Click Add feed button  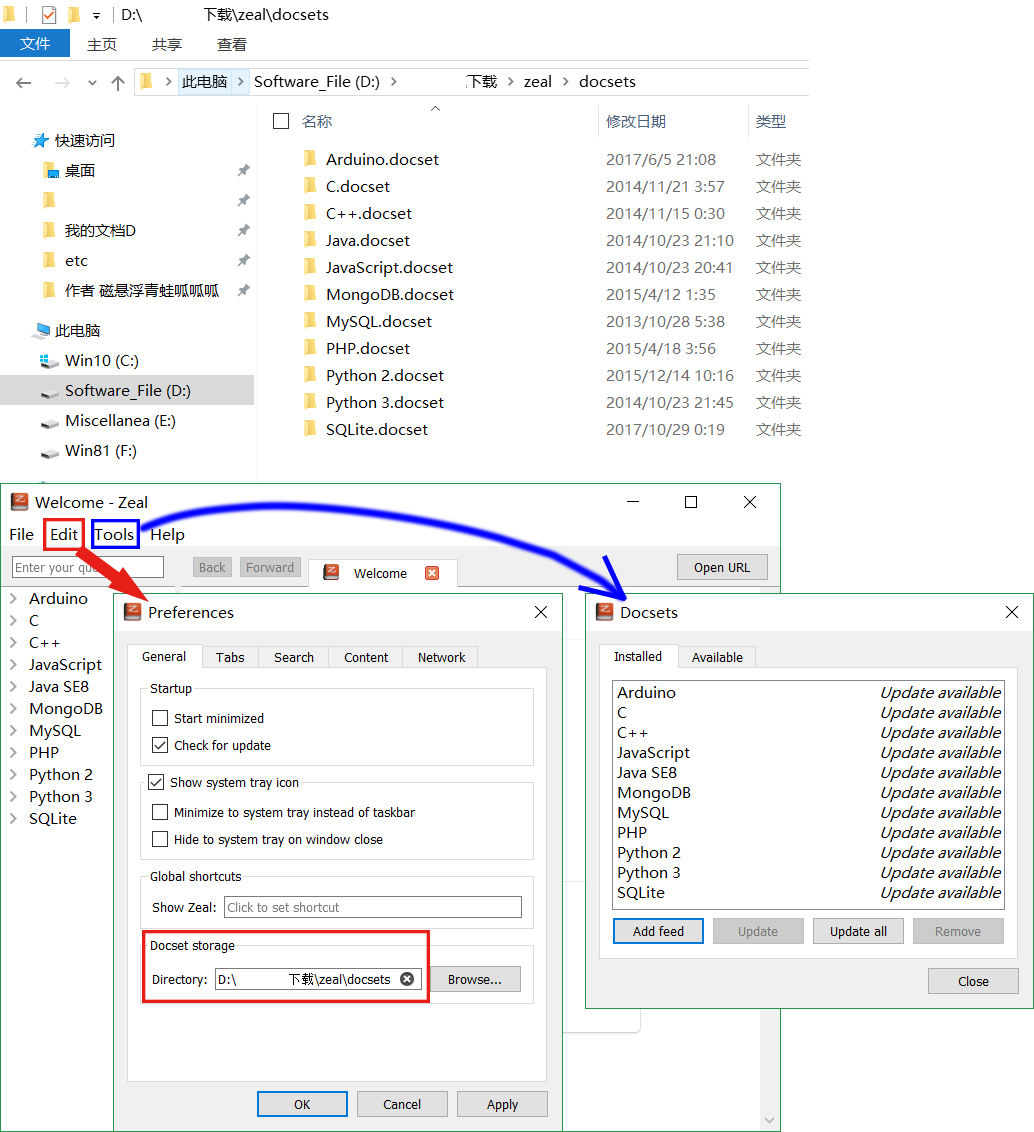click(x=658, y=931)
